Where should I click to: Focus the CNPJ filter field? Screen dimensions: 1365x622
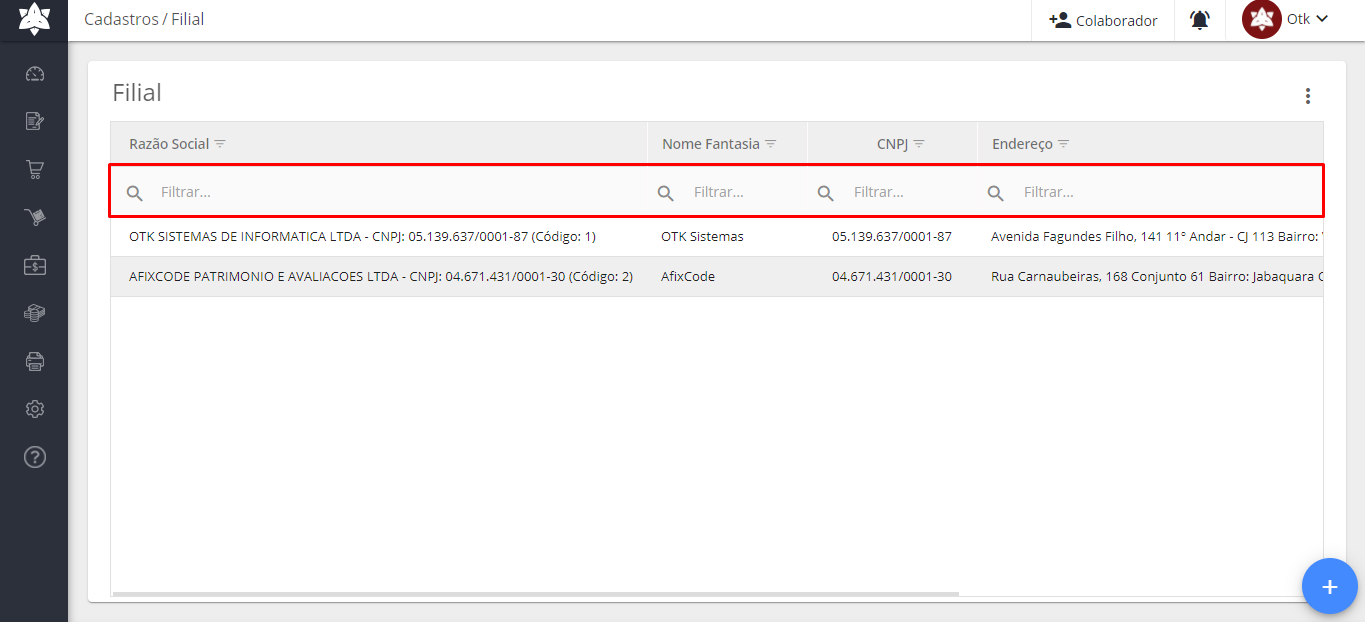click(910, 192)
